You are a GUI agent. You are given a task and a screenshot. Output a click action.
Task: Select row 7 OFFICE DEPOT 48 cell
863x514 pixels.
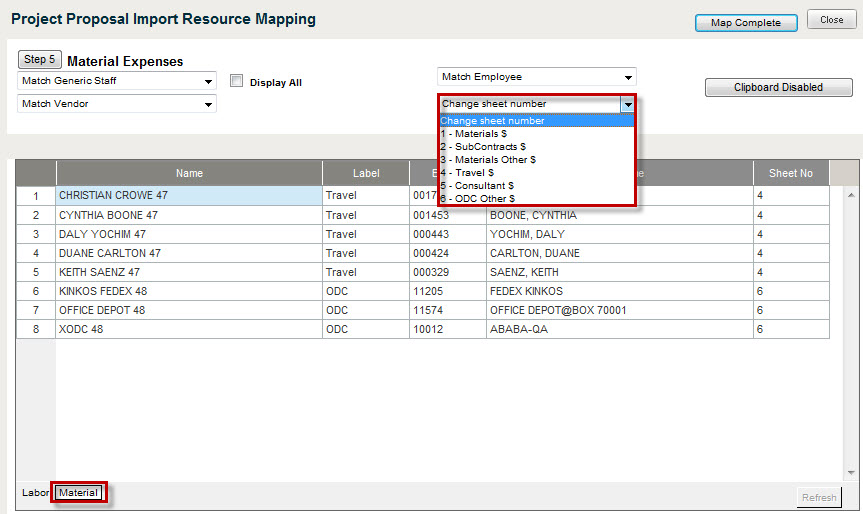pyautogui.click(x=188, y=310)
